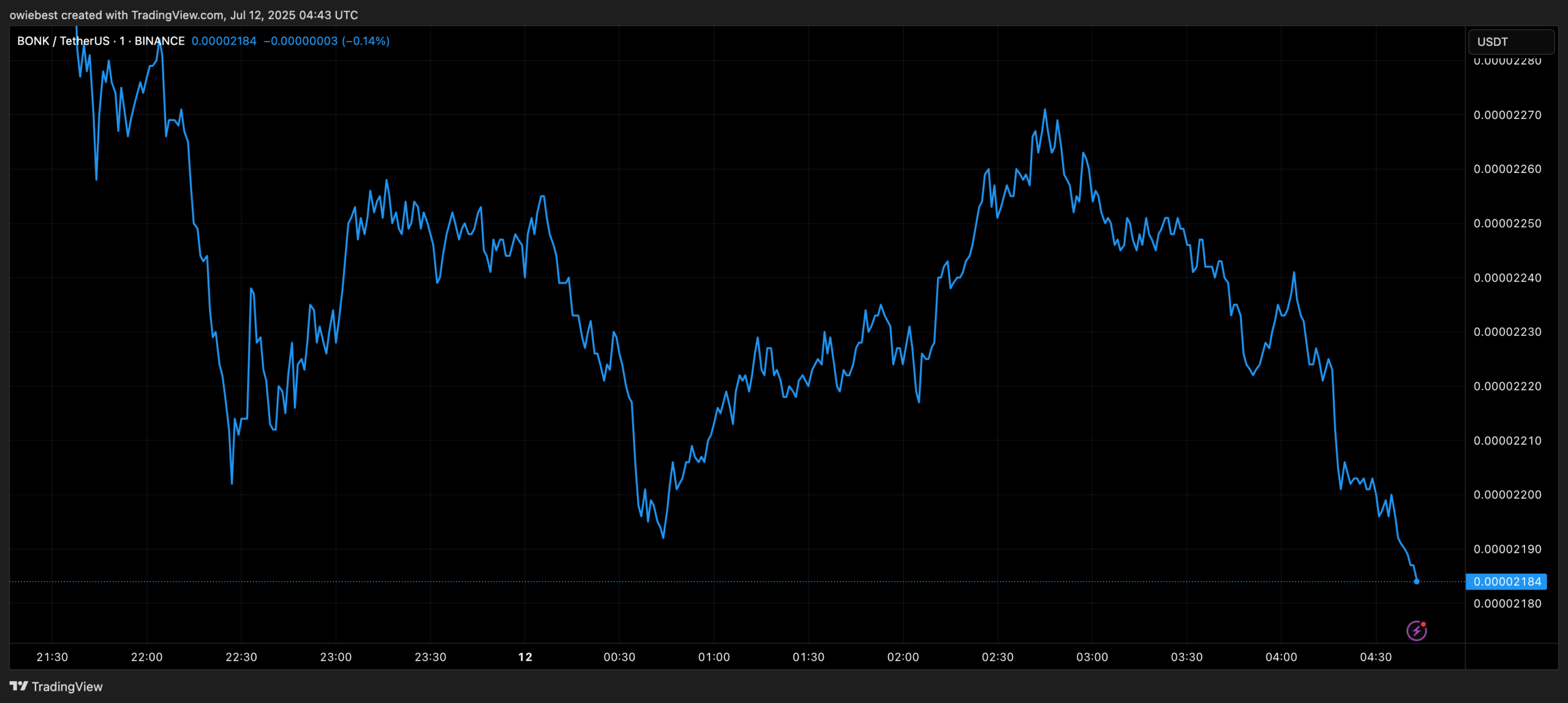
Task: Click the 0.00002270 price axis label
Action: coord(1507,115)
